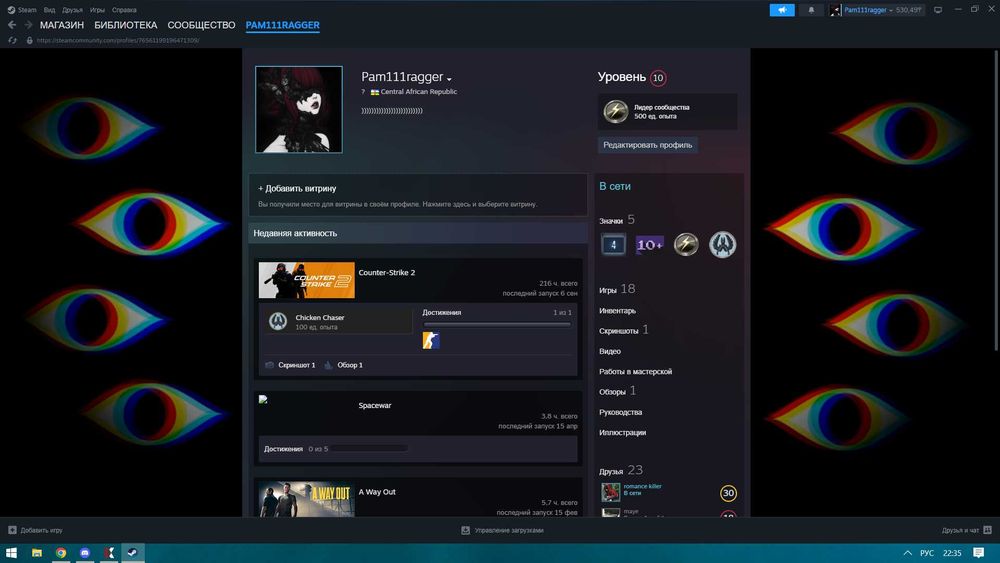Open the Spacewar game title
Image resolution: width=1000 pixels, height=563 pixels.
[x=375, y=406]
